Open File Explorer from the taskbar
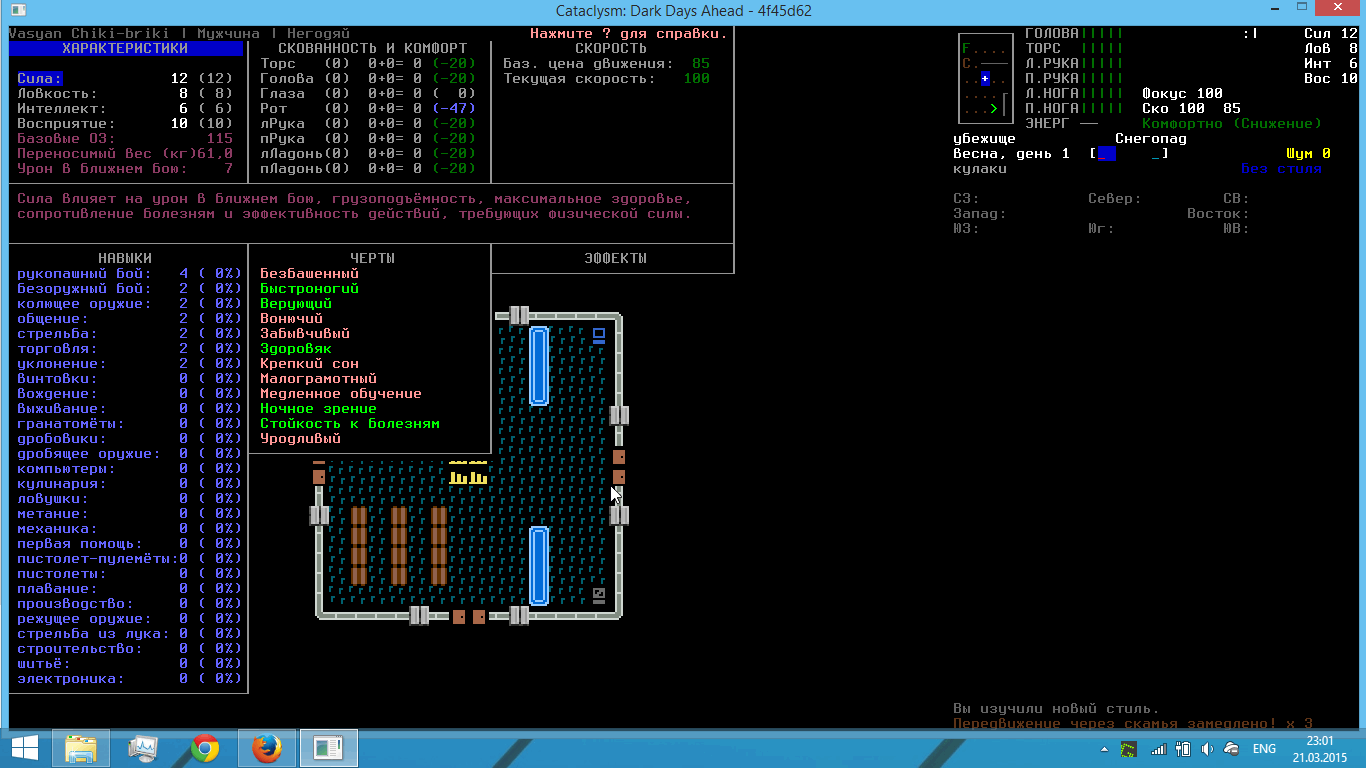The height and width of the screenshot is (768, 1366). (81, 748)
